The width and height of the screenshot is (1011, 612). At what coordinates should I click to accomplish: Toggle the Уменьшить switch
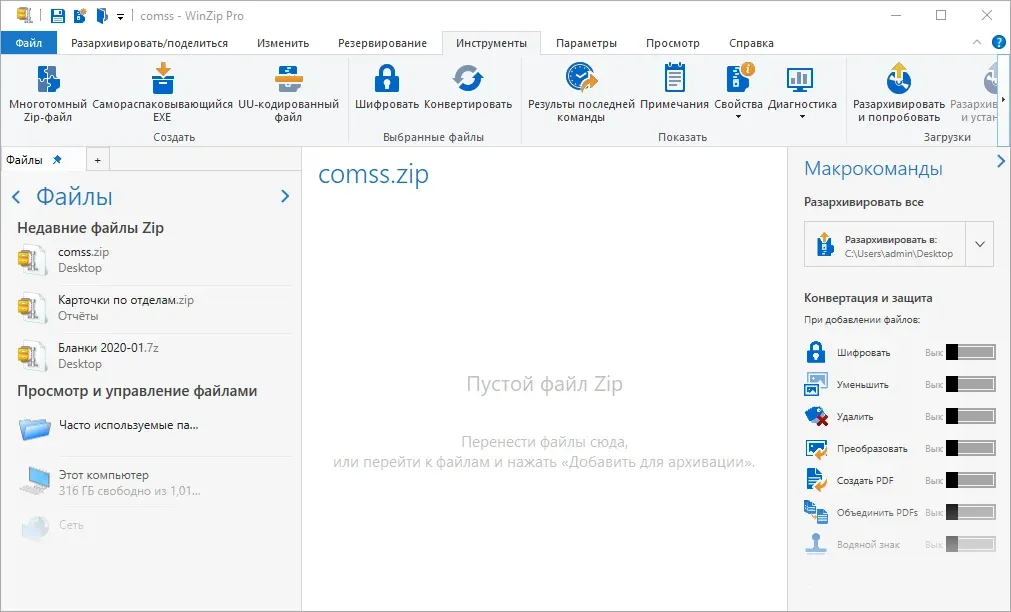tap(970, 384)
